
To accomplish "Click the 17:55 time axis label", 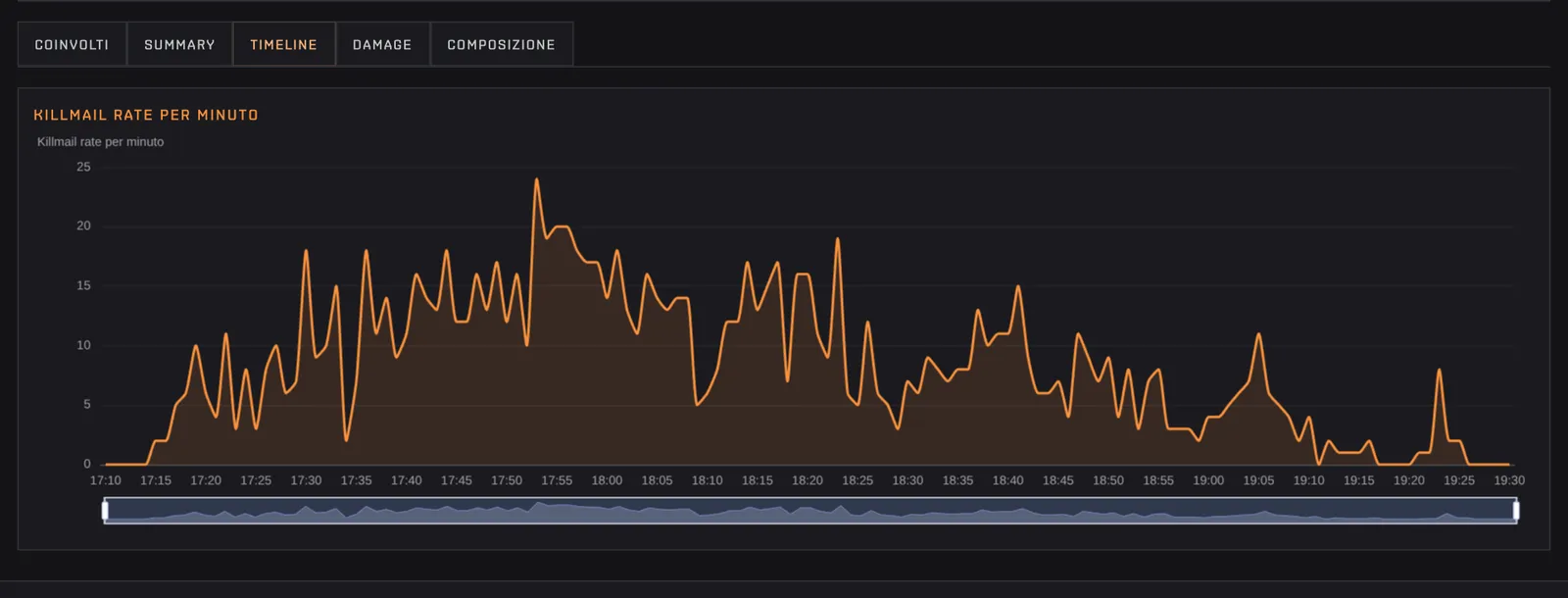I will coord(557,480).
